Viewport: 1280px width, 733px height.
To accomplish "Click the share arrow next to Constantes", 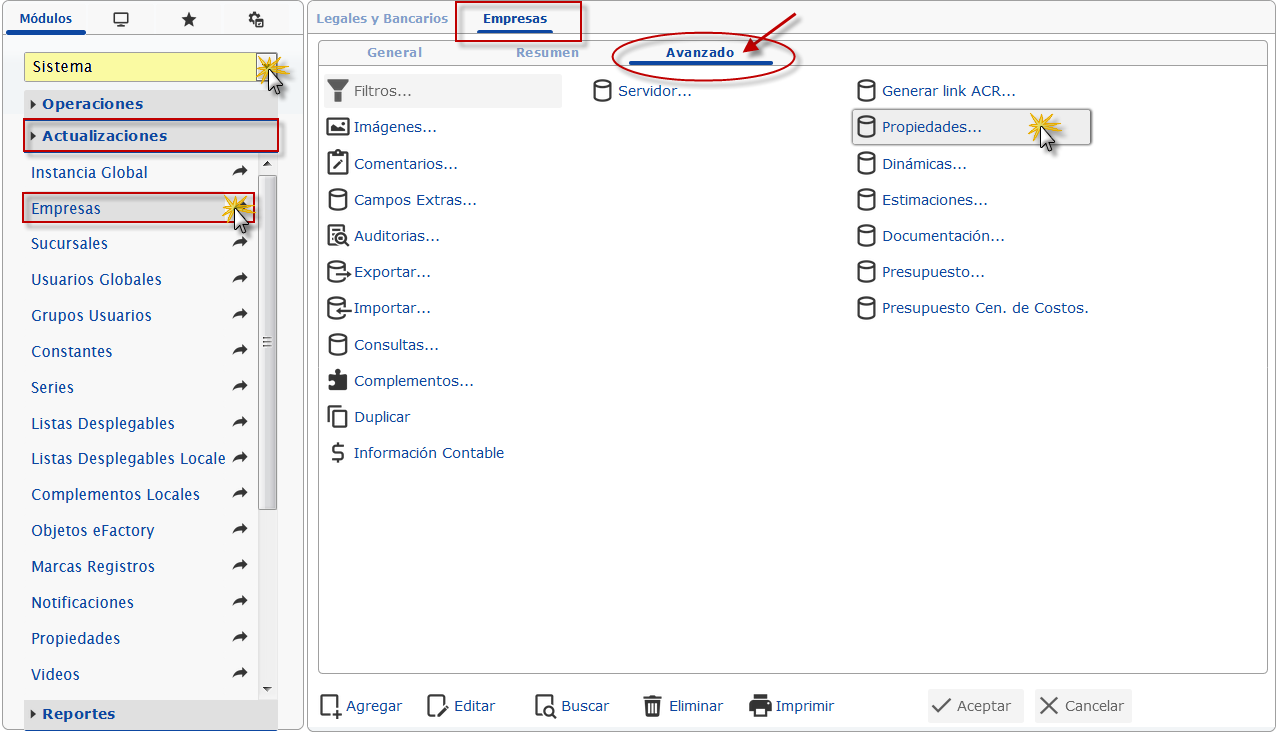I will 240,351.
